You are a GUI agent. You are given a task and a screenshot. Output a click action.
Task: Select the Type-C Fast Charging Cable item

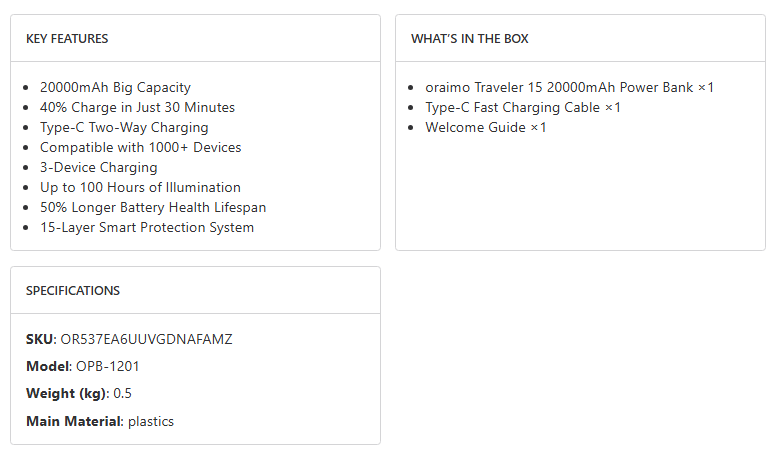click(x=523, y=107)
